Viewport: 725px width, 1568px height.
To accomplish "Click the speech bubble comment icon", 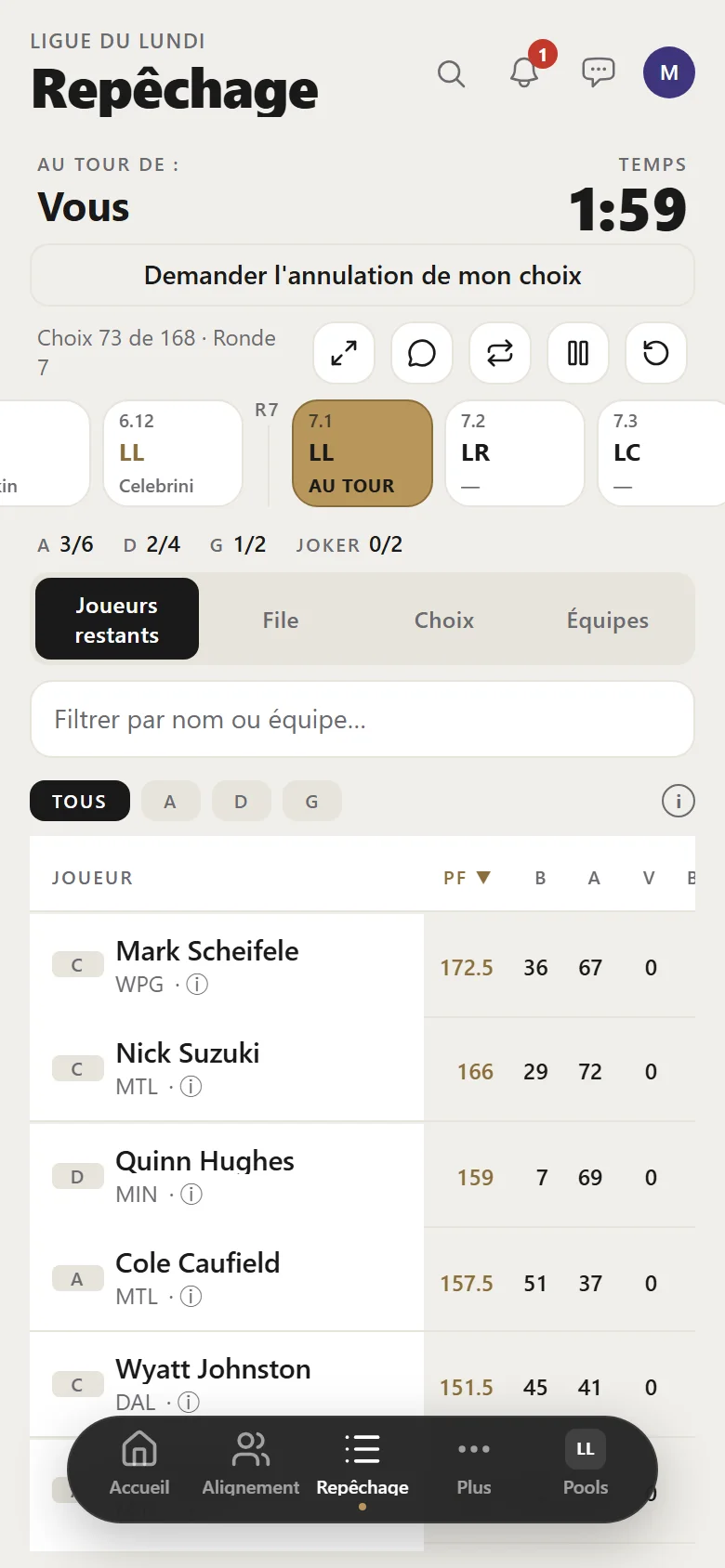I will [x=422, y=353].
